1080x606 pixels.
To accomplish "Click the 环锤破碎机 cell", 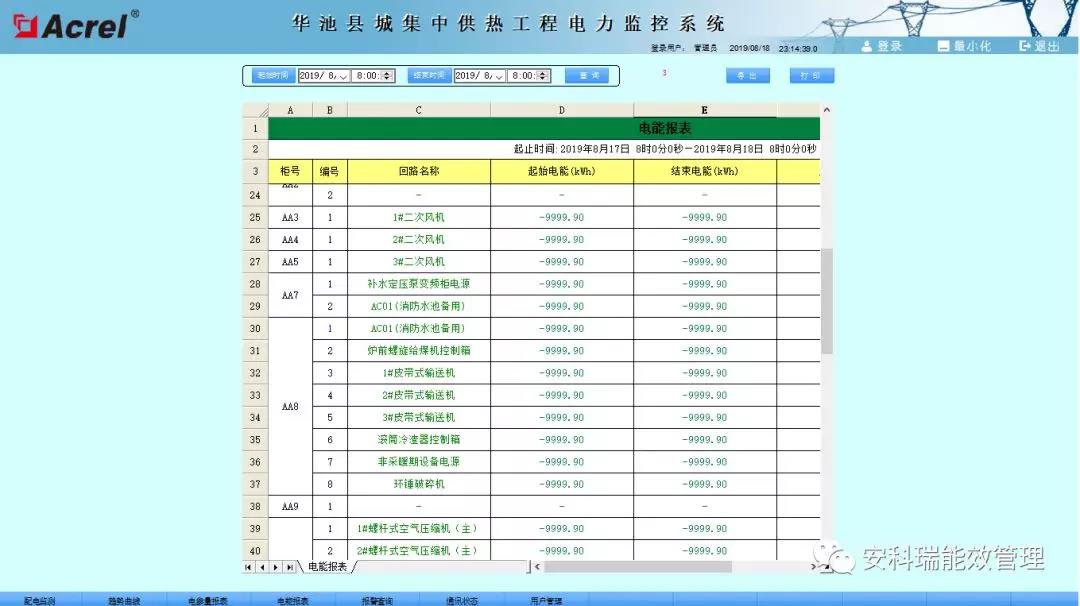I will click(x=419, y=484).
